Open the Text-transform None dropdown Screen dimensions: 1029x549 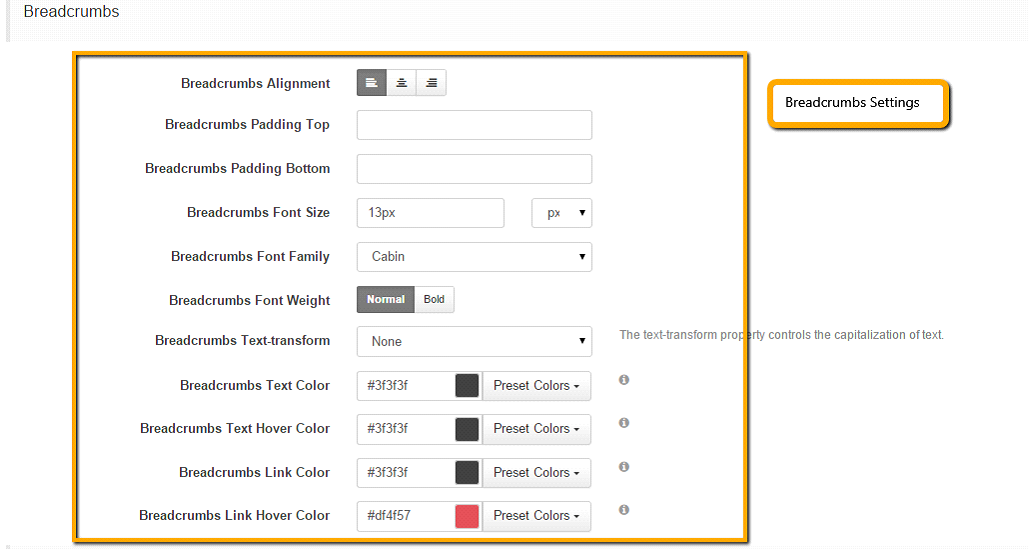click(x=474, y=342)
